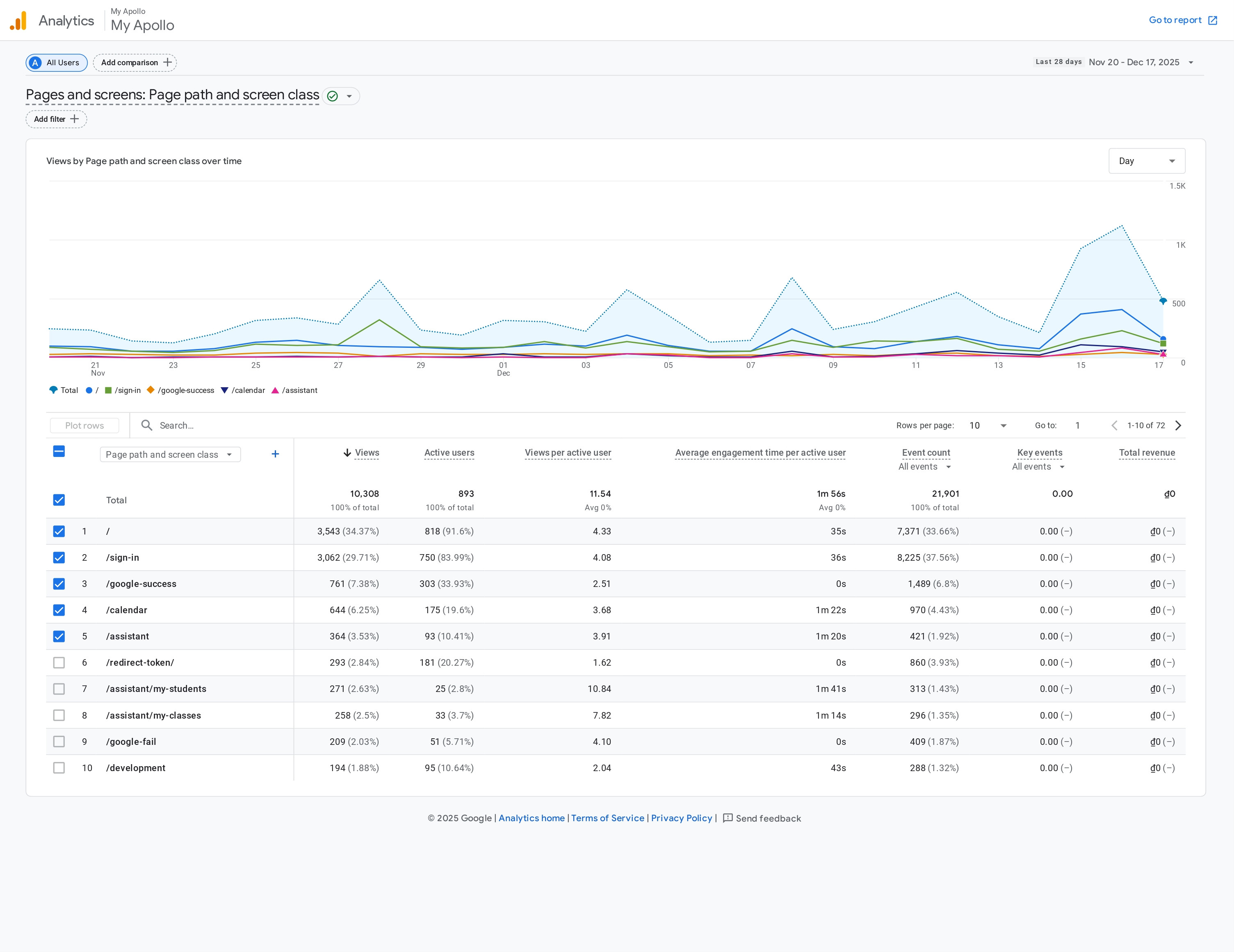The image size is (1234, 952).
Task: Click the magnifier search icon above the table
Action: [146, 425]
